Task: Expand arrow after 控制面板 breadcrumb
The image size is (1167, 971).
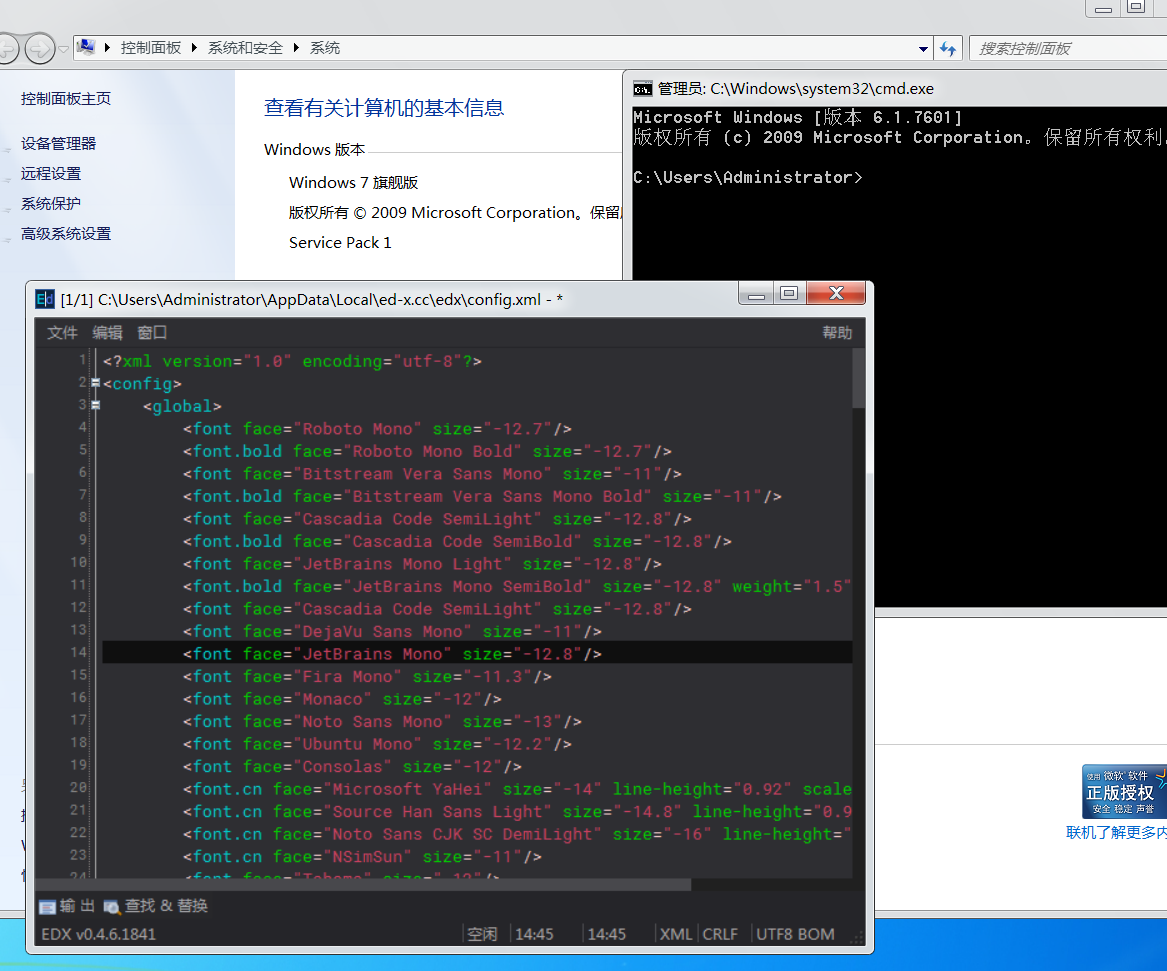Action: coord(194,48)
